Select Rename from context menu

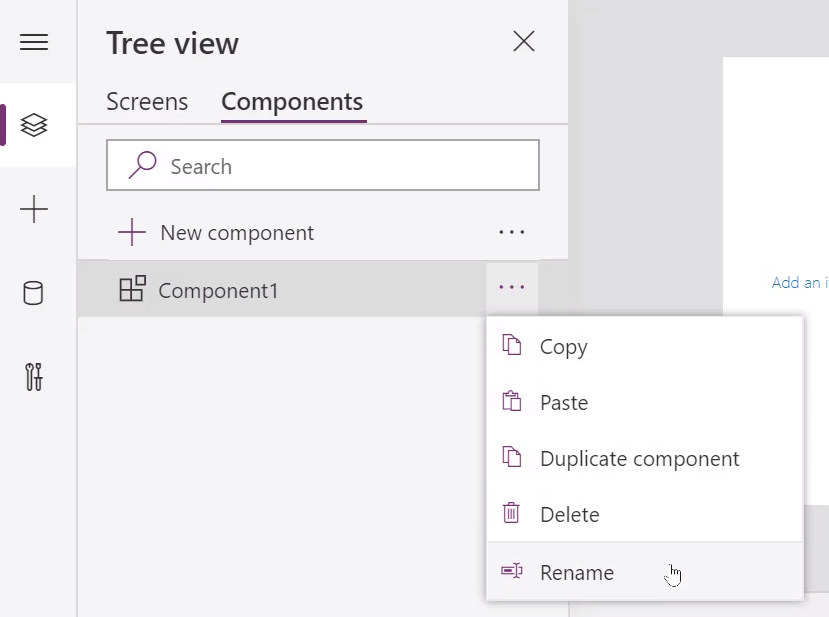(x=645, y=572)
